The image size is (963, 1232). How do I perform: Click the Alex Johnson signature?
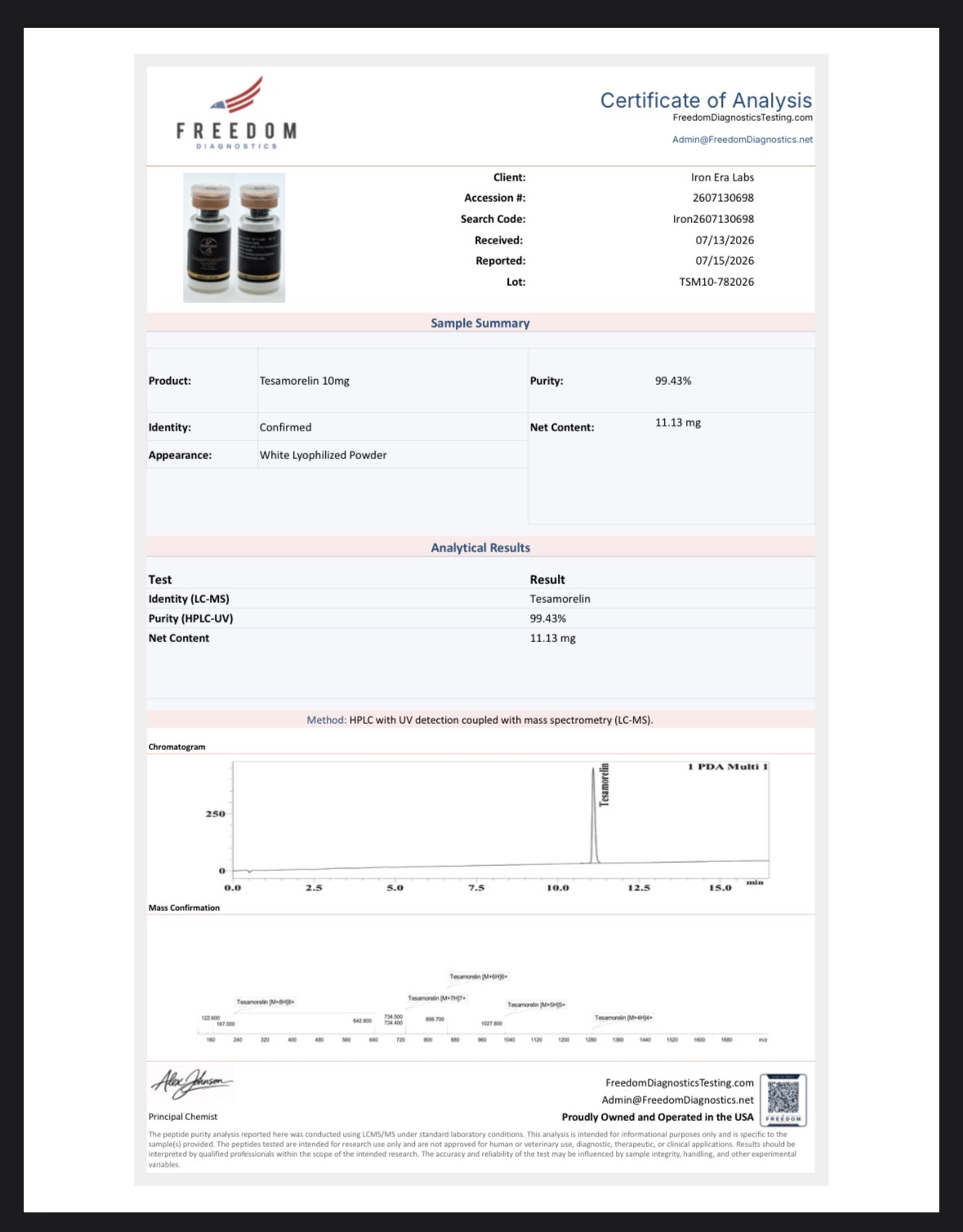point(192,1083)
